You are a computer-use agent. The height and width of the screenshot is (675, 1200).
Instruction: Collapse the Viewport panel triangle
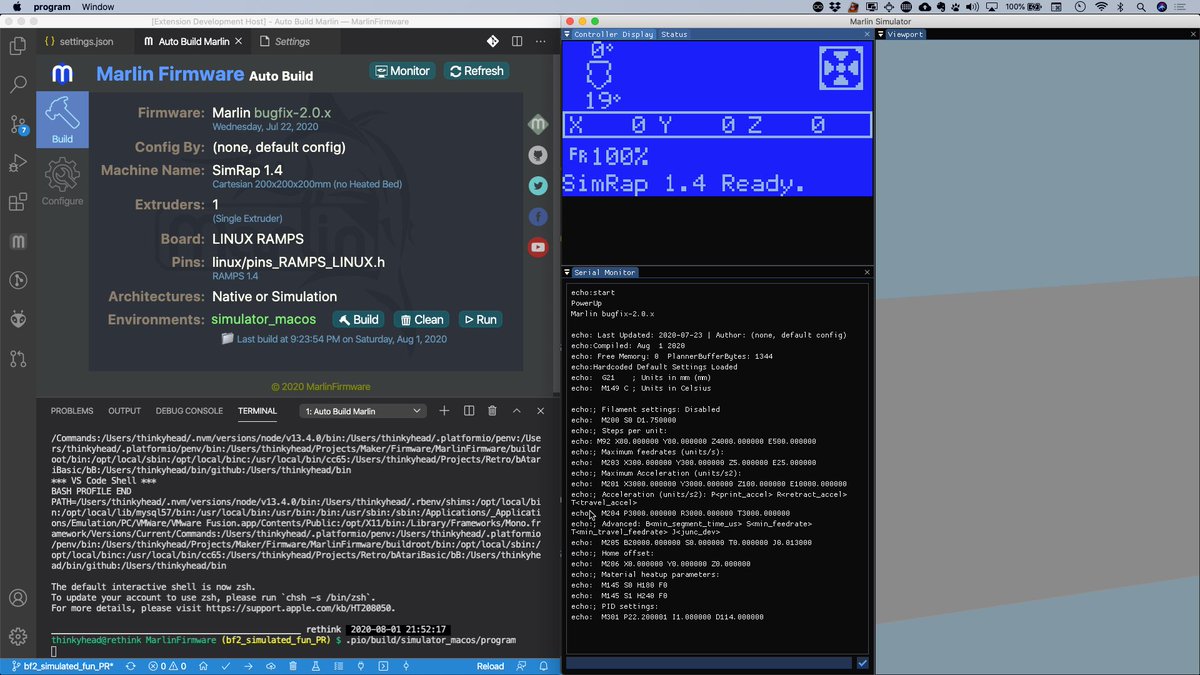click(x=880, y=33)
